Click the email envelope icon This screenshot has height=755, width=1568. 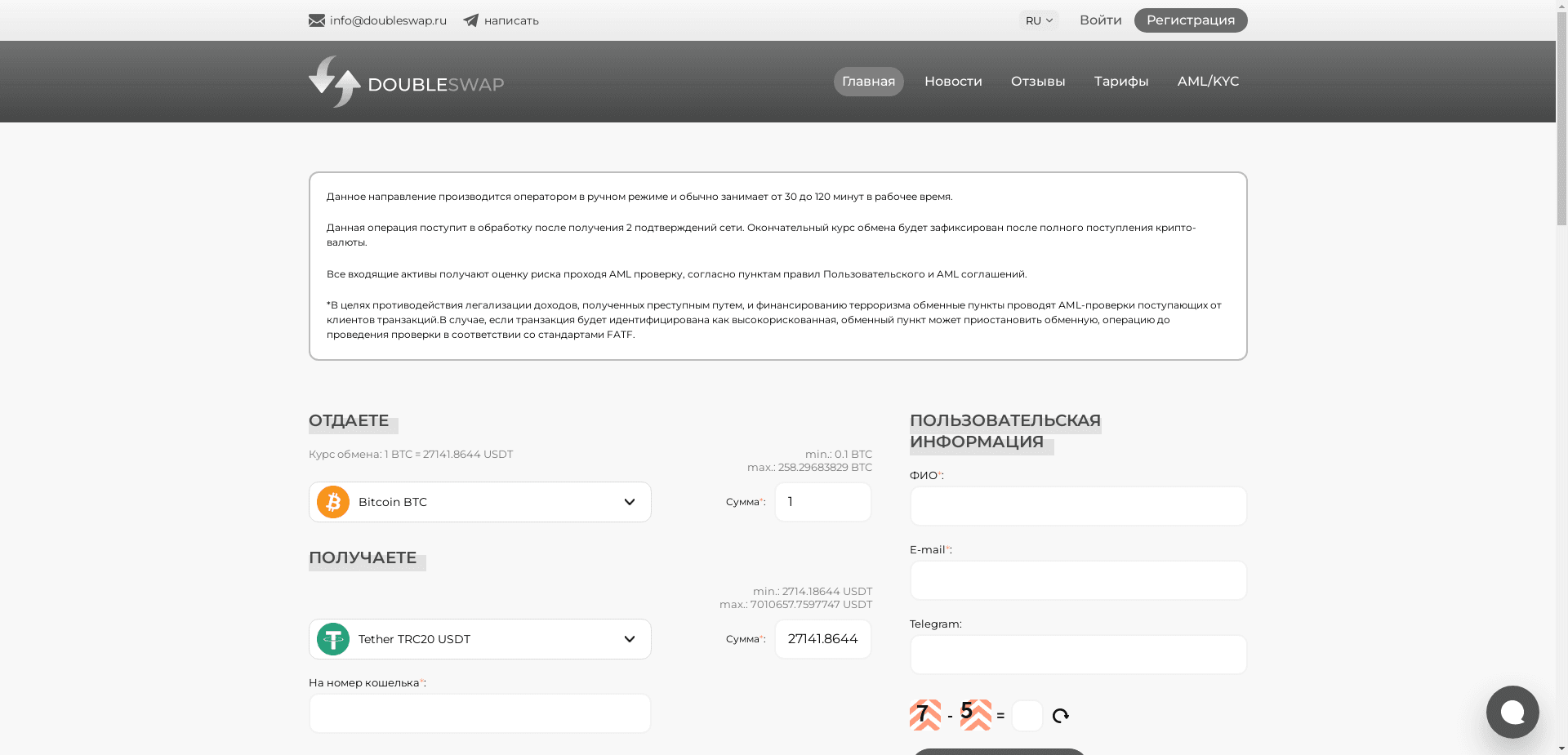[x=317, y=20]
